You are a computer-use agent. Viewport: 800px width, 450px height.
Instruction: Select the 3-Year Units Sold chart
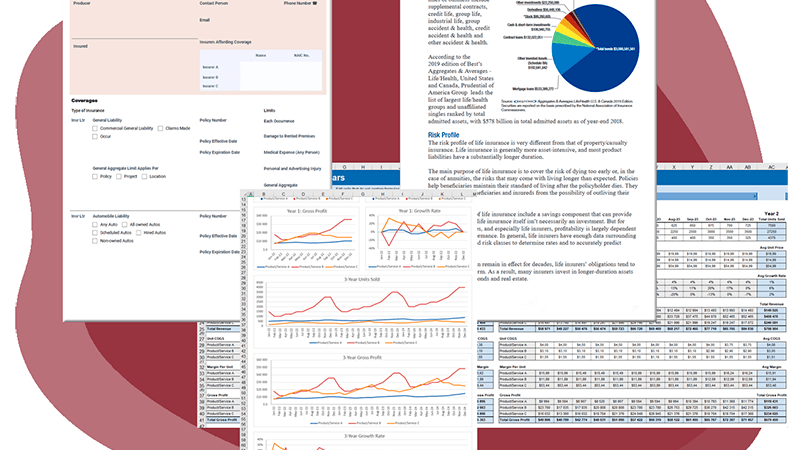point(362,311)
